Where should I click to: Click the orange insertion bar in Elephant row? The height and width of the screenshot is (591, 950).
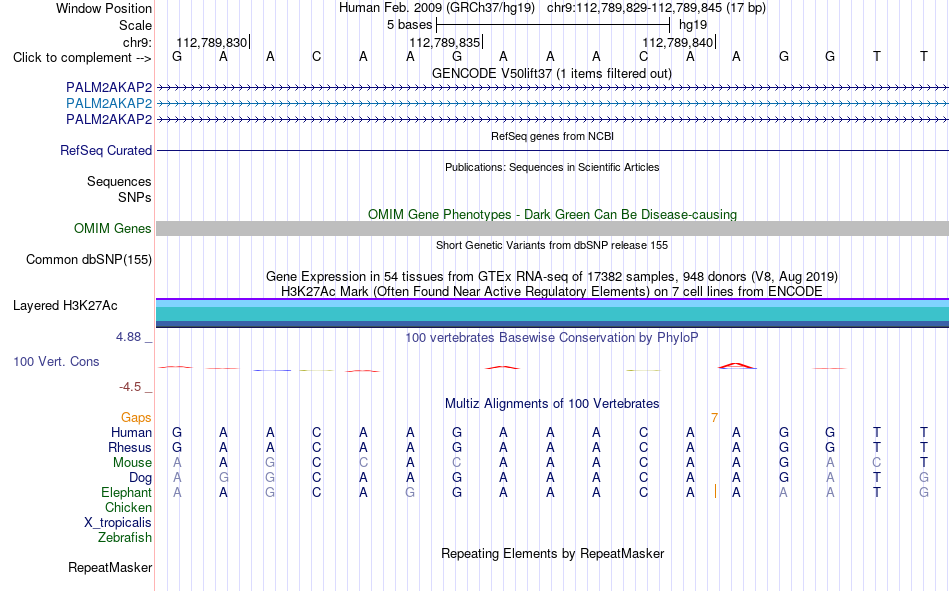[716, 492]
